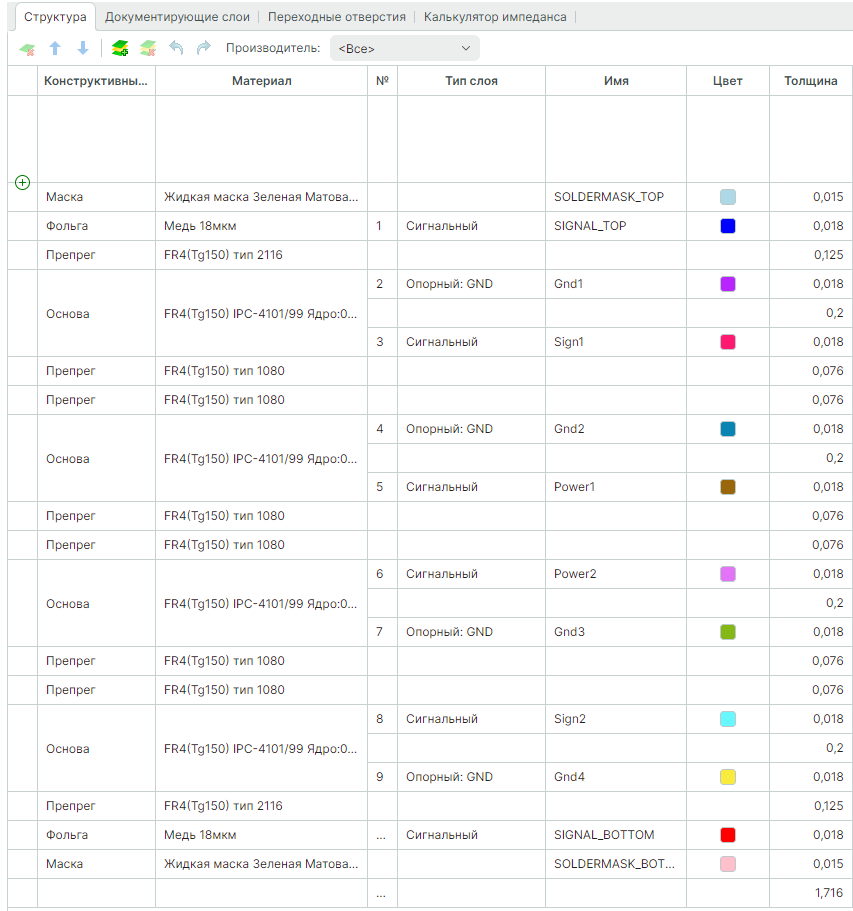The image size is (853, 911).
Task: Select the Power1 name cell
Action: (616, 487)
